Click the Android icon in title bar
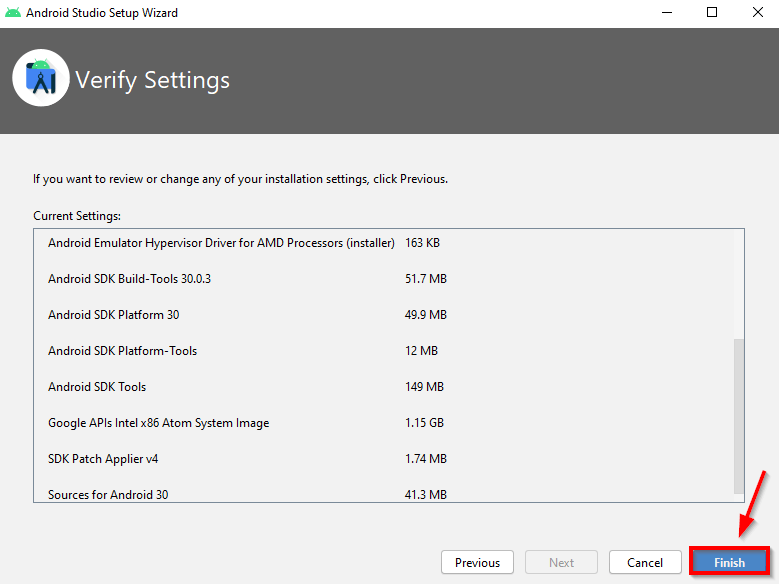 click(x=12, y=12)
